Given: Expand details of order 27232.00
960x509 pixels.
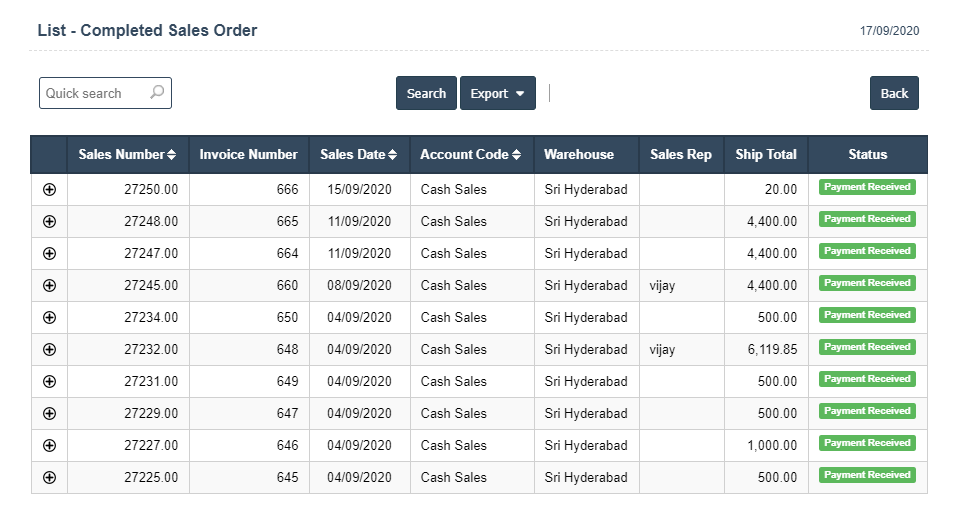Looking at the screenshot, I should tap(49, 349).
